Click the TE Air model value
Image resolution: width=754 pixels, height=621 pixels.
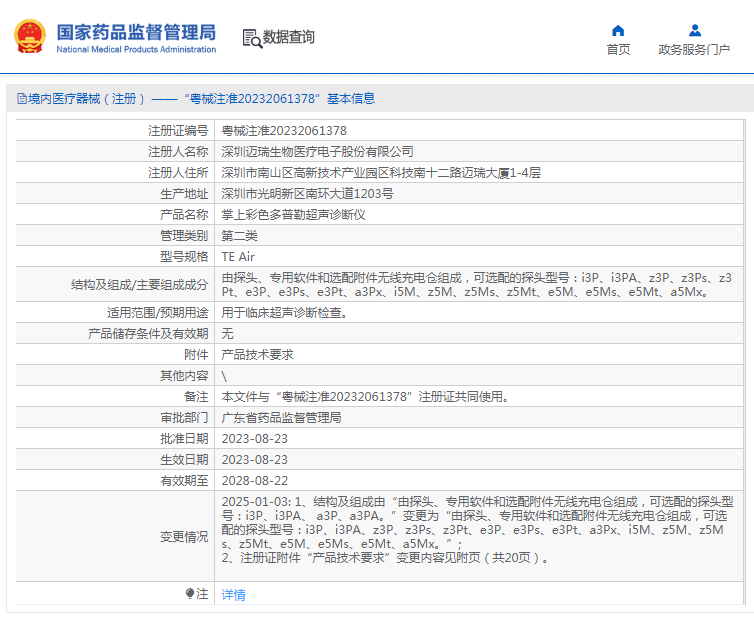tap(238, 257)
